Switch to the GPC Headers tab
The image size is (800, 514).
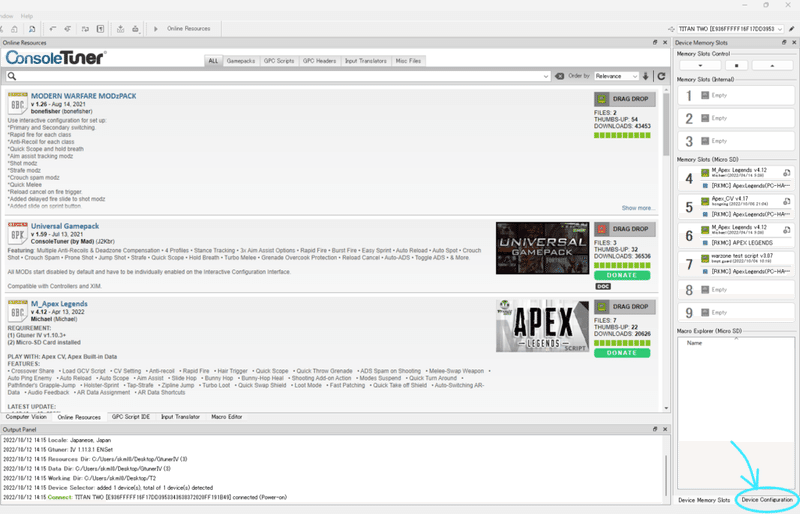point(319,61)
